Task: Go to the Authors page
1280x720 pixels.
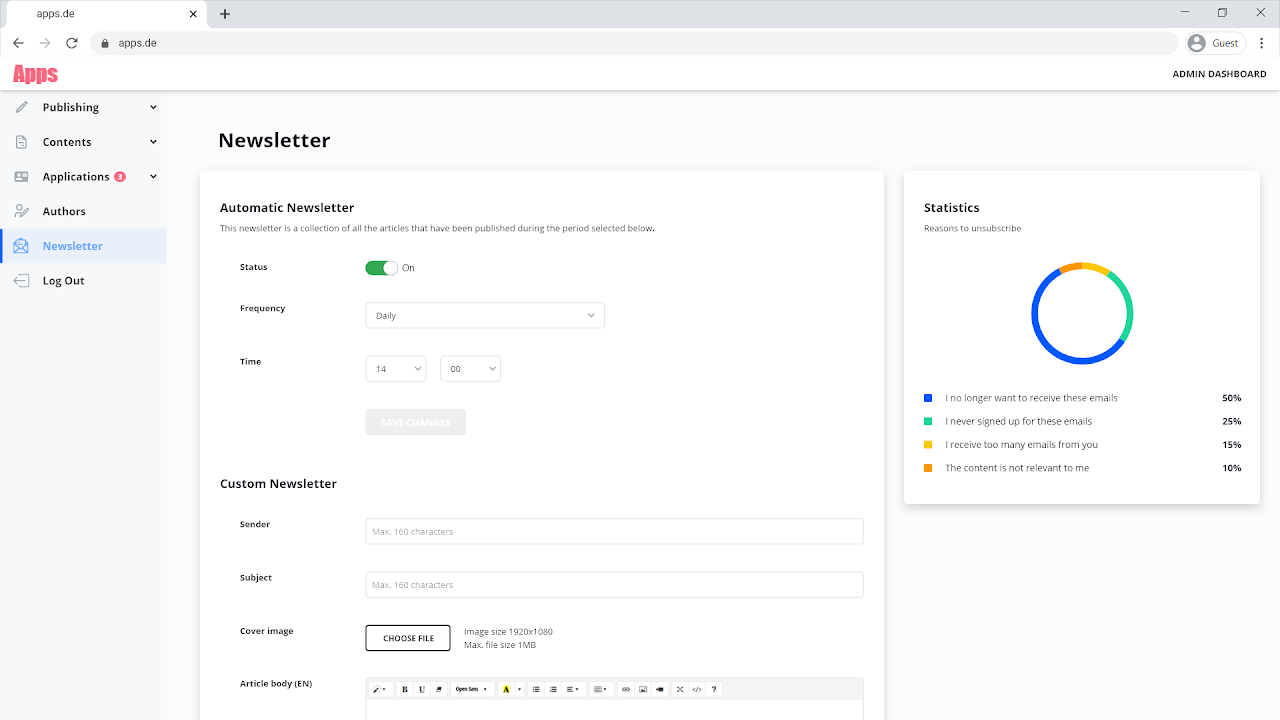Action: point(83,211)
